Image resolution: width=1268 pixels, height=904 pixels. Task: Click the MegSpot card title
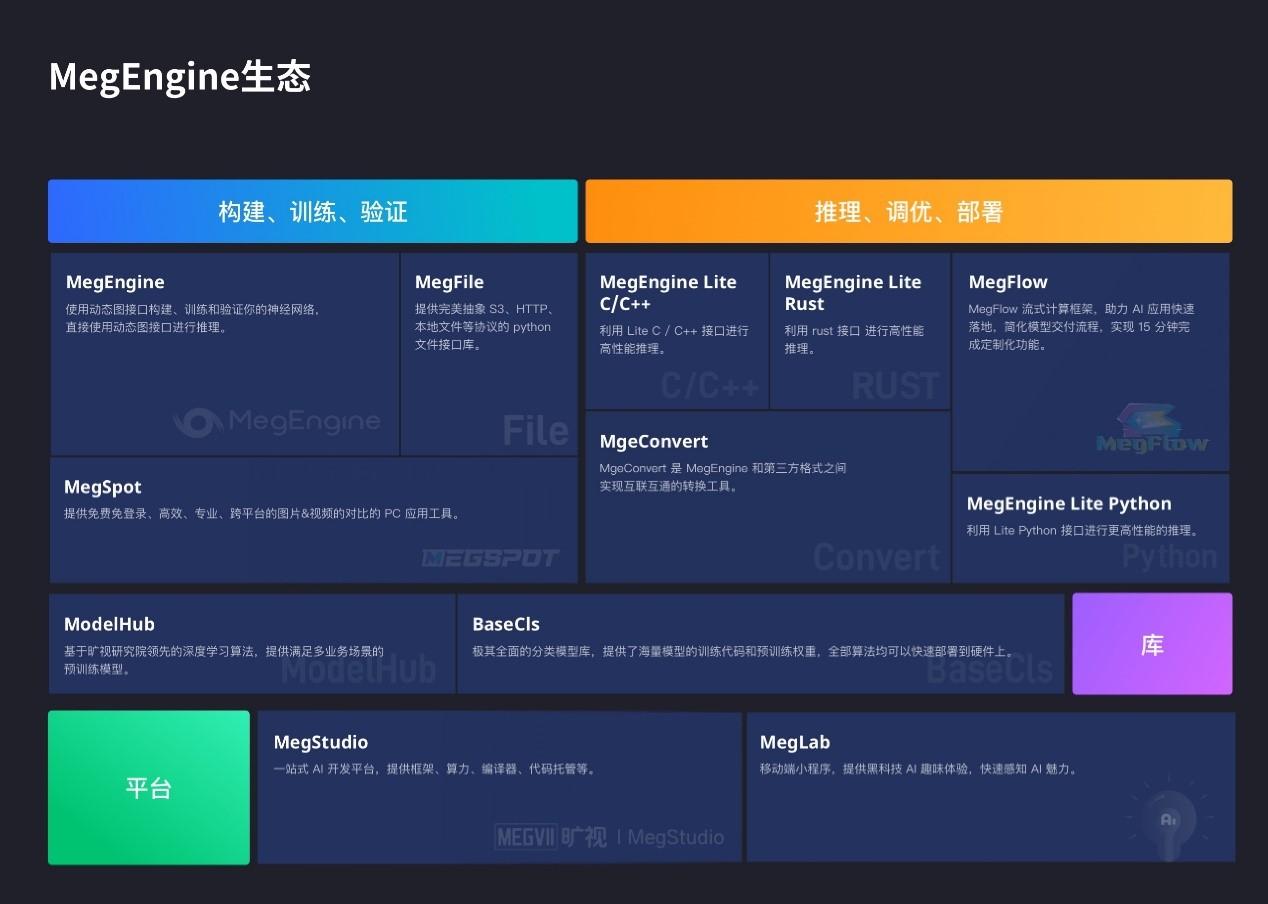(102, 487)
